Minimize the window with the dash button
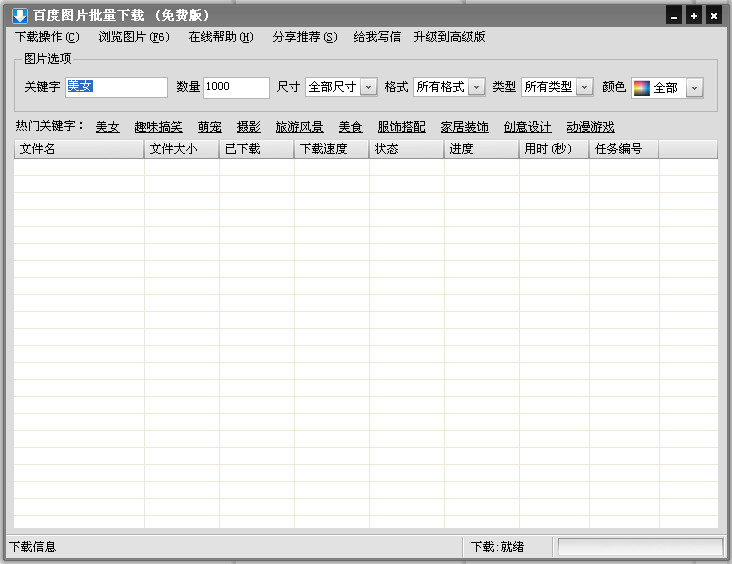The height and width of the screenshot is (564, 732). coord(674,16)
